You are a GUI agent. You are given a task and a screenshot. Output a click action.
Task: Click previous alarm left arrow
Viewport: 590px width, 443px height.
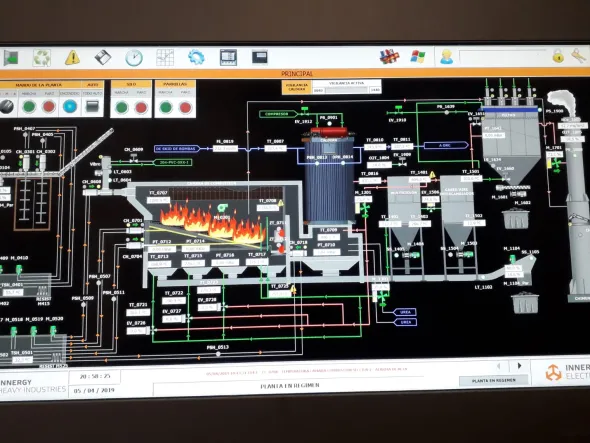499,366
